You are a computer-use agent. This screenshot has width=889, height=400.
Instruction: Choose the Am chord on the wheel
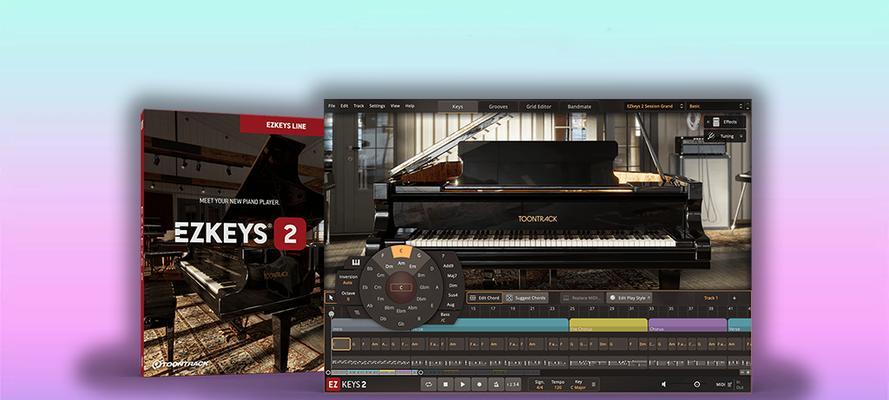(x=401, y=263)
